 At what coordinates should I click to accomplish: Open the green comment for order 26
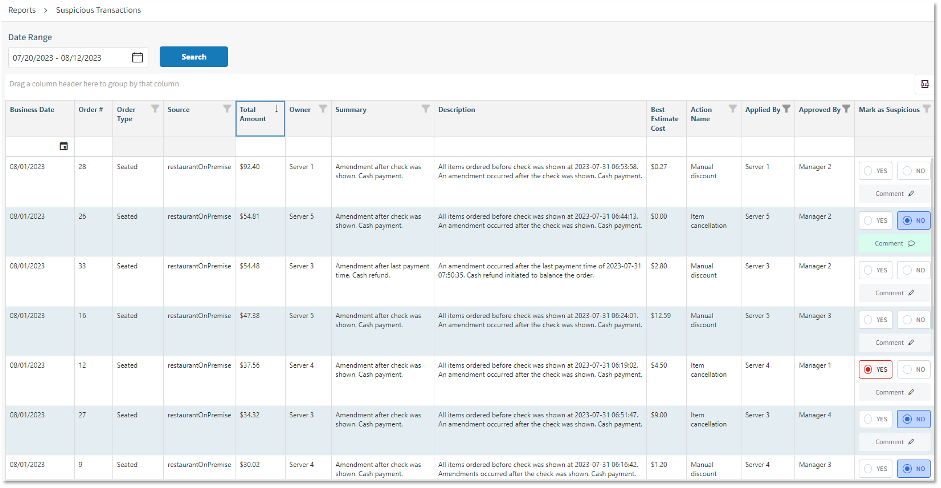895,244
